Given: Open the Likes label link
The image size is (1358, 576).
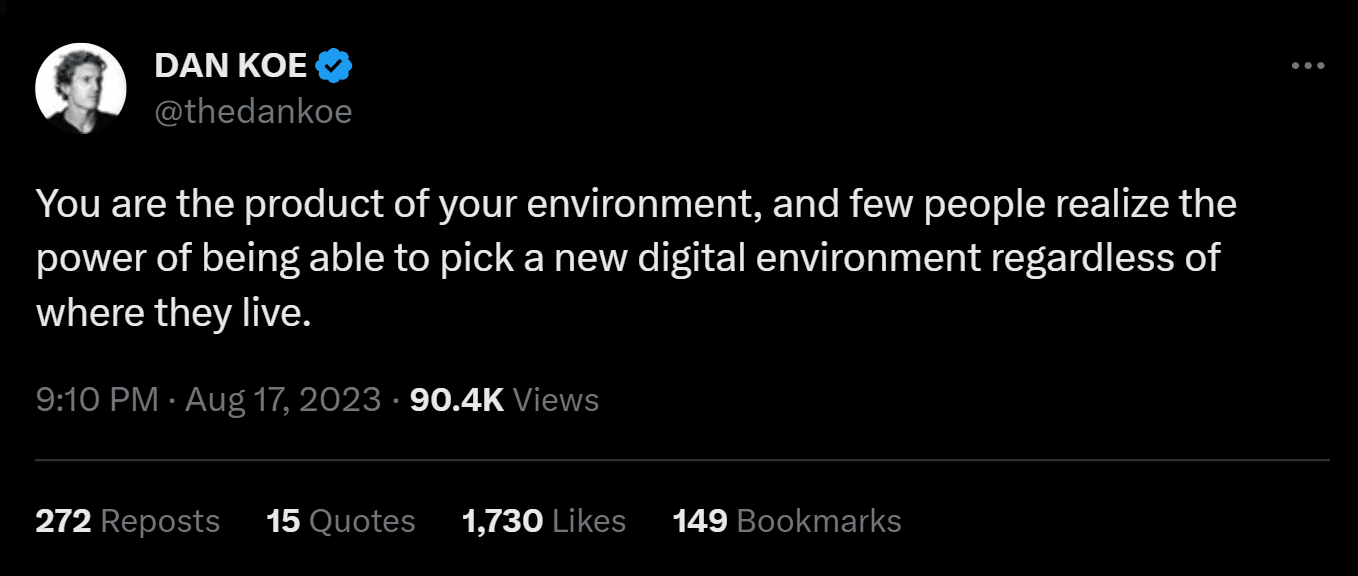Looking at the screenshot, I should (x=589, y=521).
